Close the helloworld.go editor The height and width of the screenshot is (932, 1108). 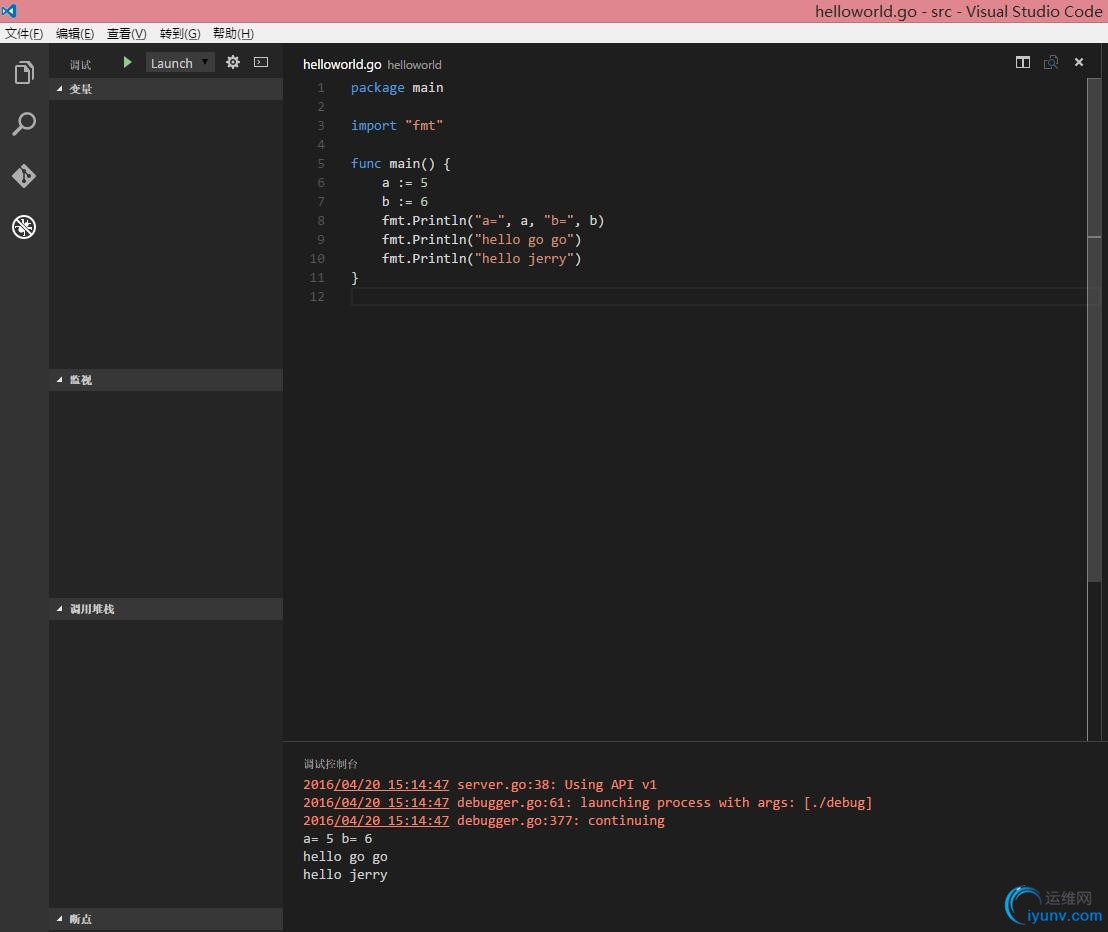click(1079, 62)
